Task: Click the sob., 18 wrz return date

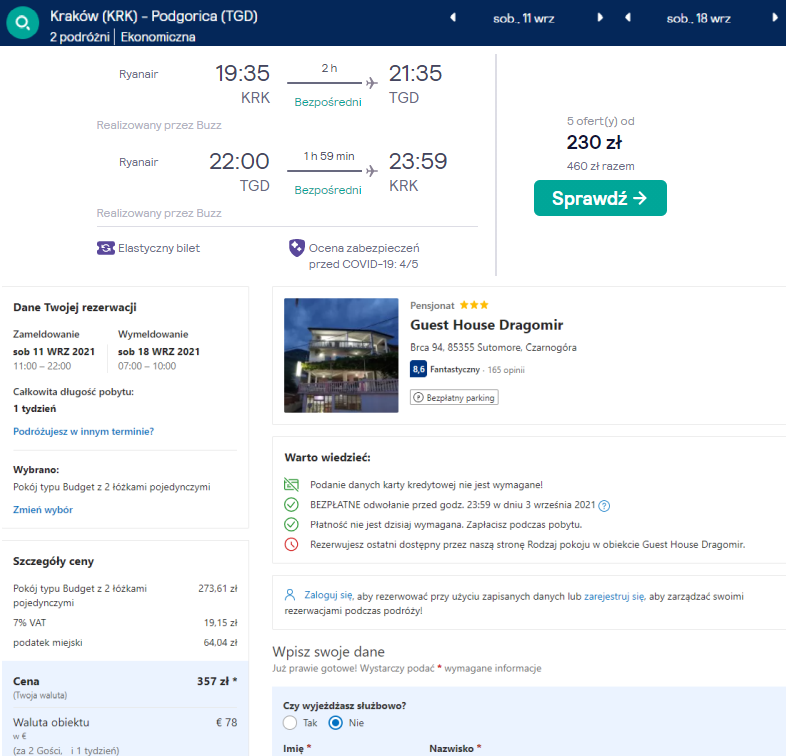Action: [x=698, y=19]
